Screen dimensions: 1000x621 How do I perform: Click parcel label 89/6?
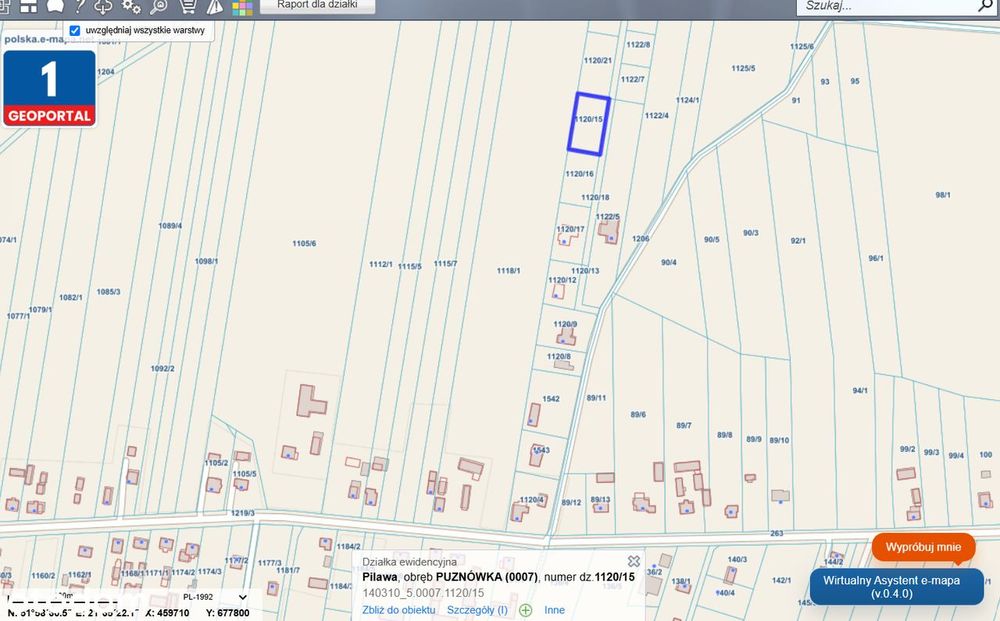coord(638,414)
